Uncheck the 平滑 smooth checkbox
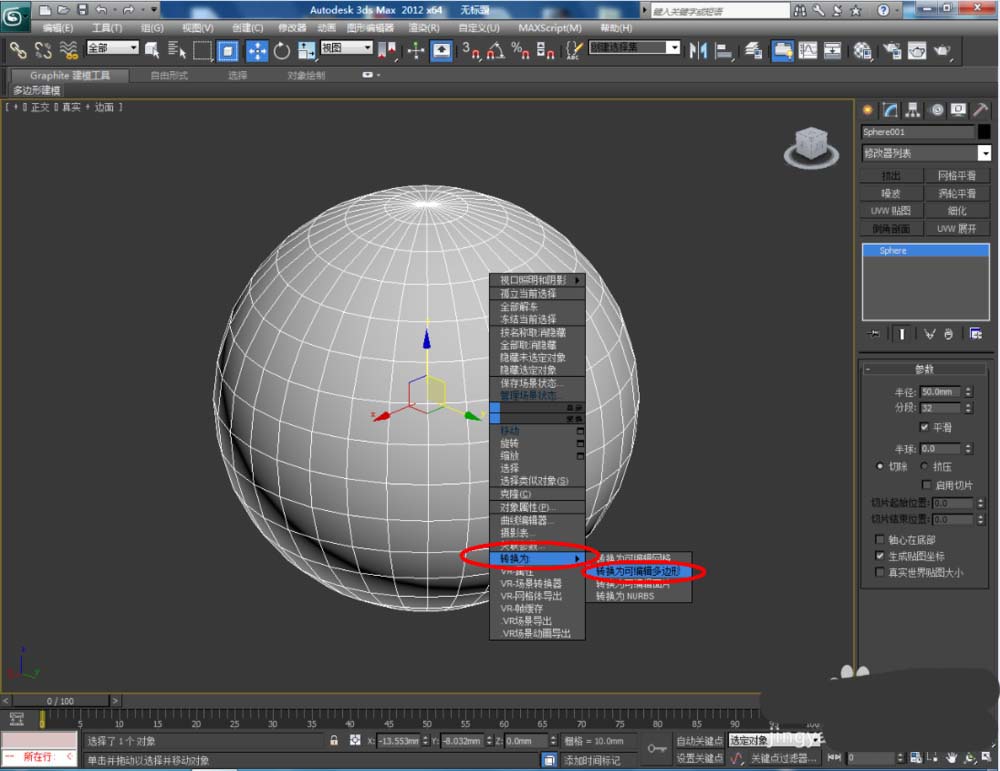1000x771 pixels. (924, 427)
